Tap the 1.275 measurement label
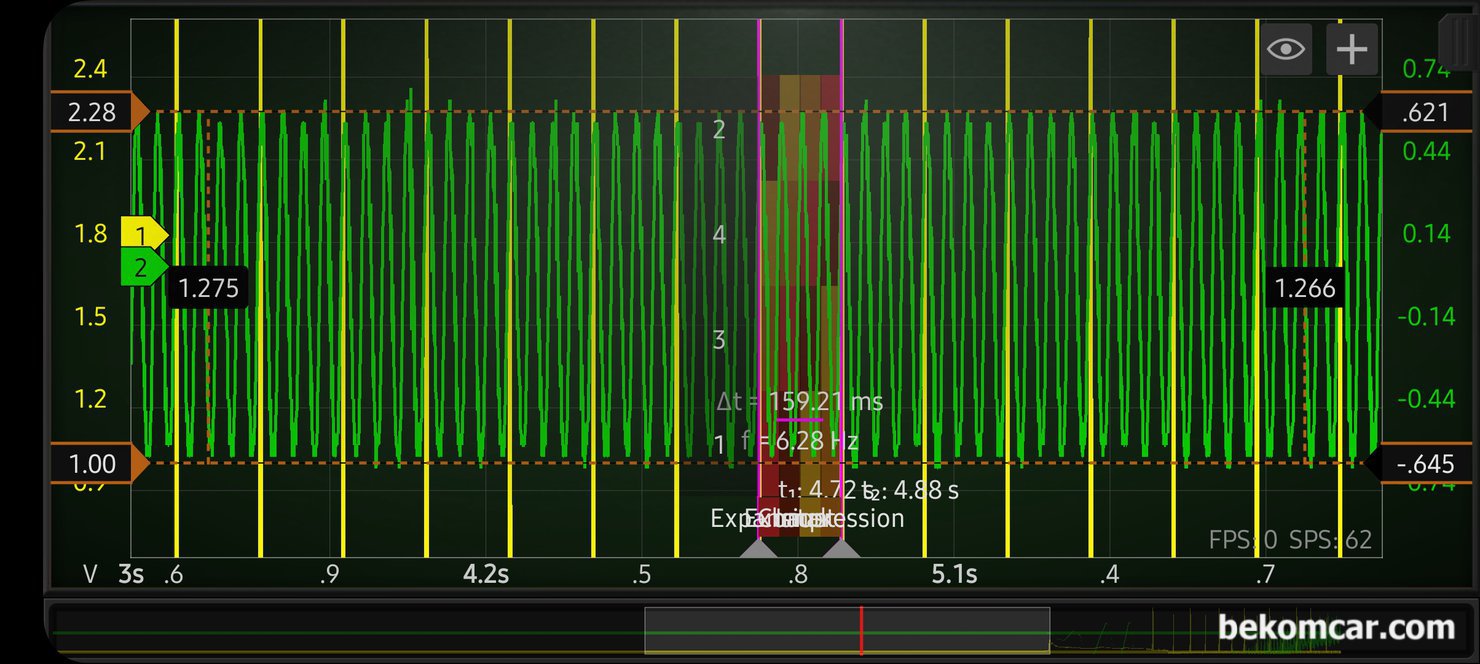This screenshot has height=664, width=1480. pos(208,289)
